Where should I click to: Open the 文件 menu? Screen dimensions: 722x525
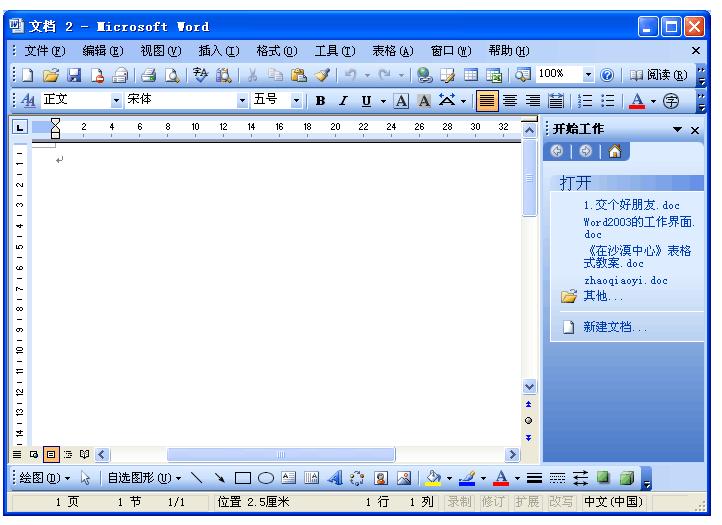(x=45, y=51)
